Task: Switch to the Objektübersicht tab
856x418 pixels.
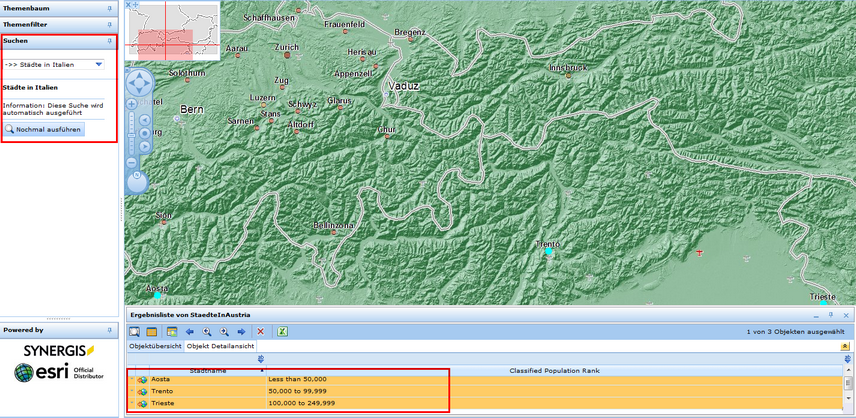Action: (155, 346)
